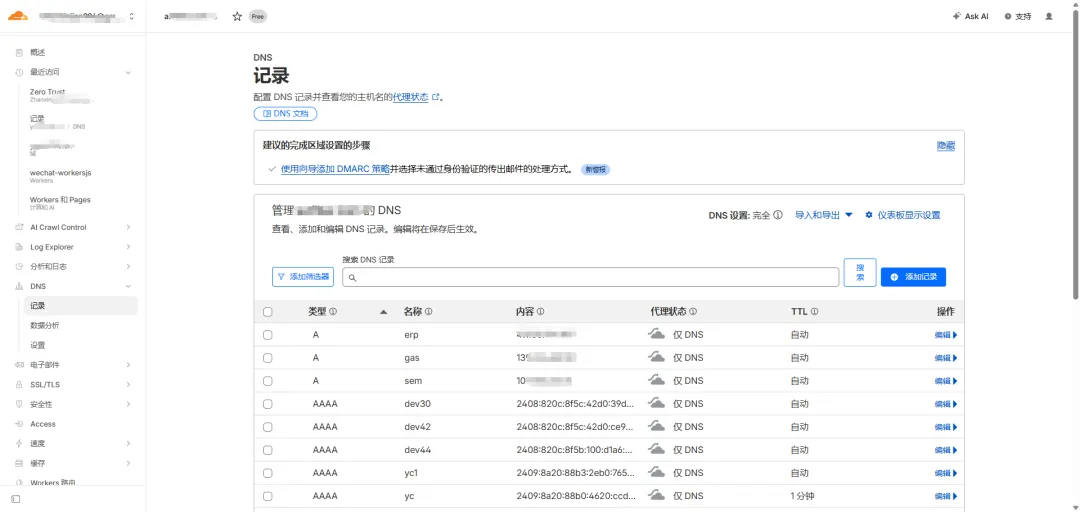Click the 电子邮件 envelope icon
Viewport: 1080px width, 512px height.
click(19, 365)
